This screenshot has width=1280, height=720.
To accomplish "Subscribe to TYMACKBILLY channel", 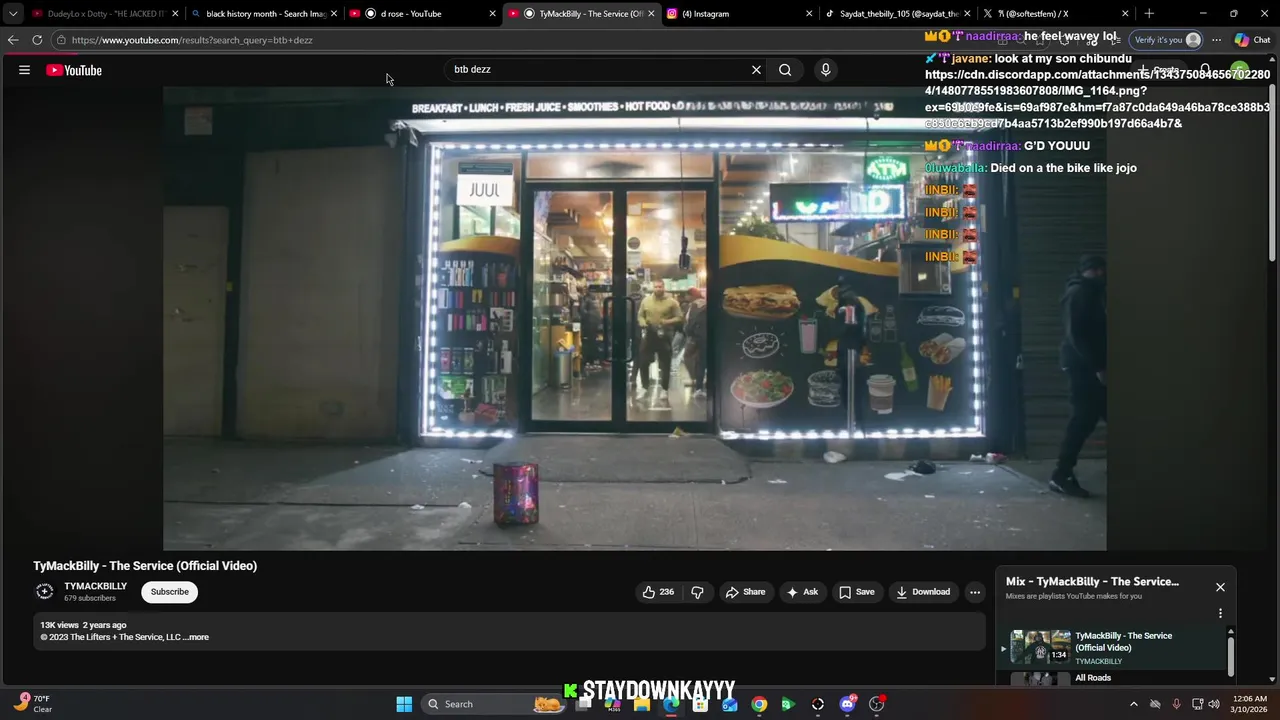I will point(169,592).
